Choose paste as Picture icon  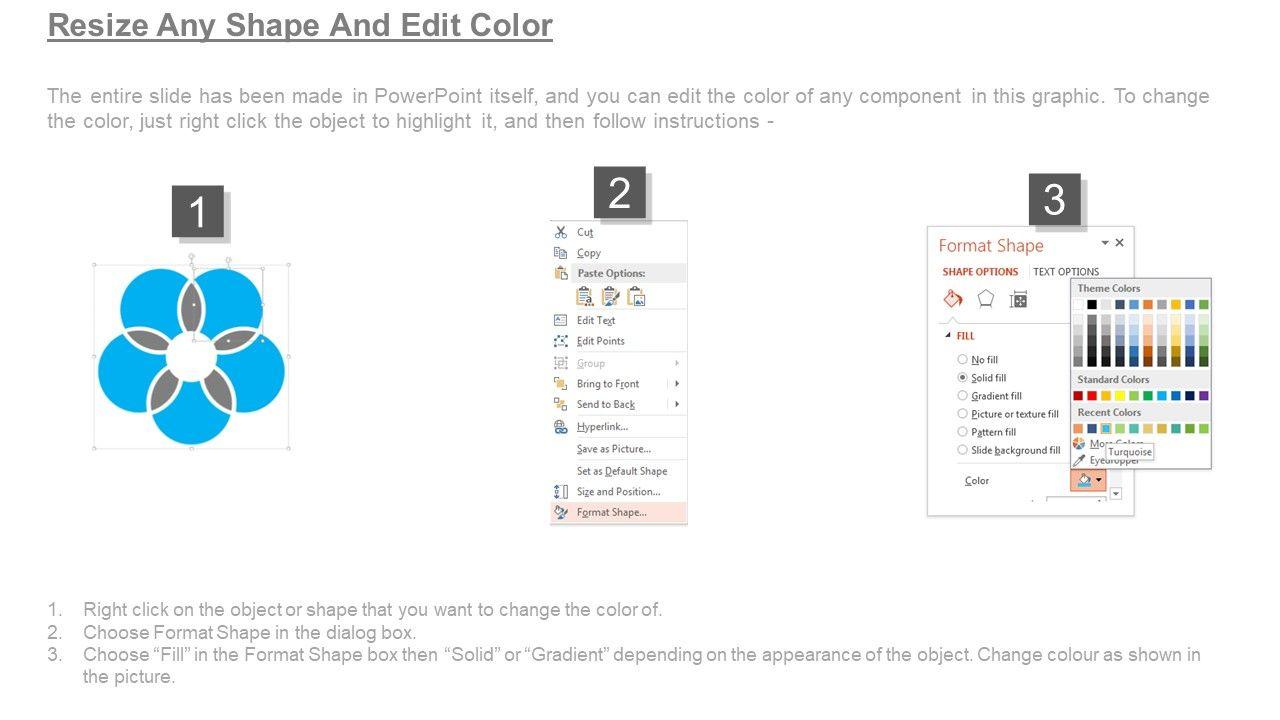636,296
